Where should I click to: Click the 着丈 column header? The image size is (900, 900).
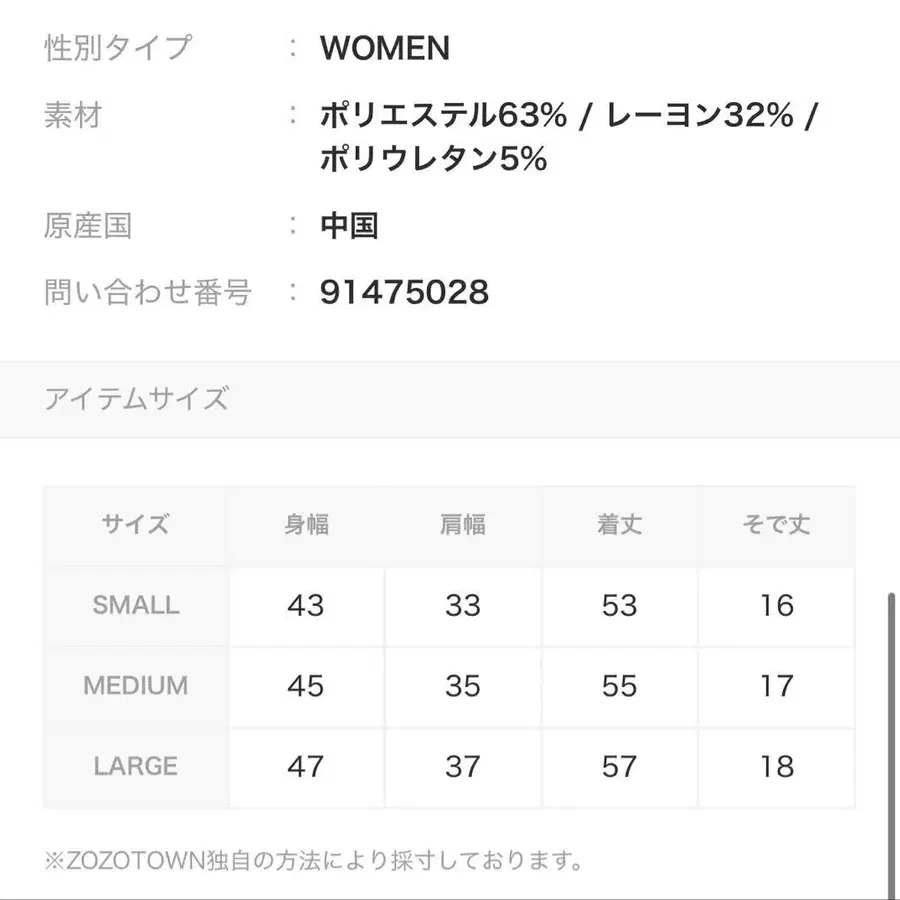point(619,524)
